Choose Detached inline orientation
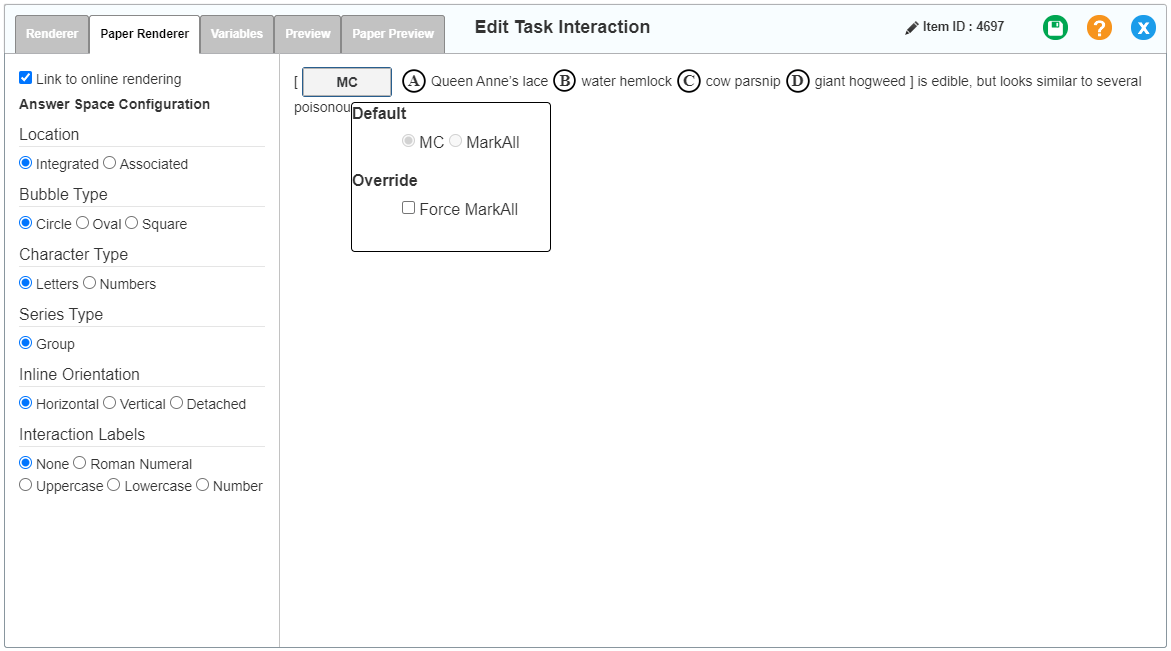The height and width of the screenshot is (651, 1171). click(176, 402)
